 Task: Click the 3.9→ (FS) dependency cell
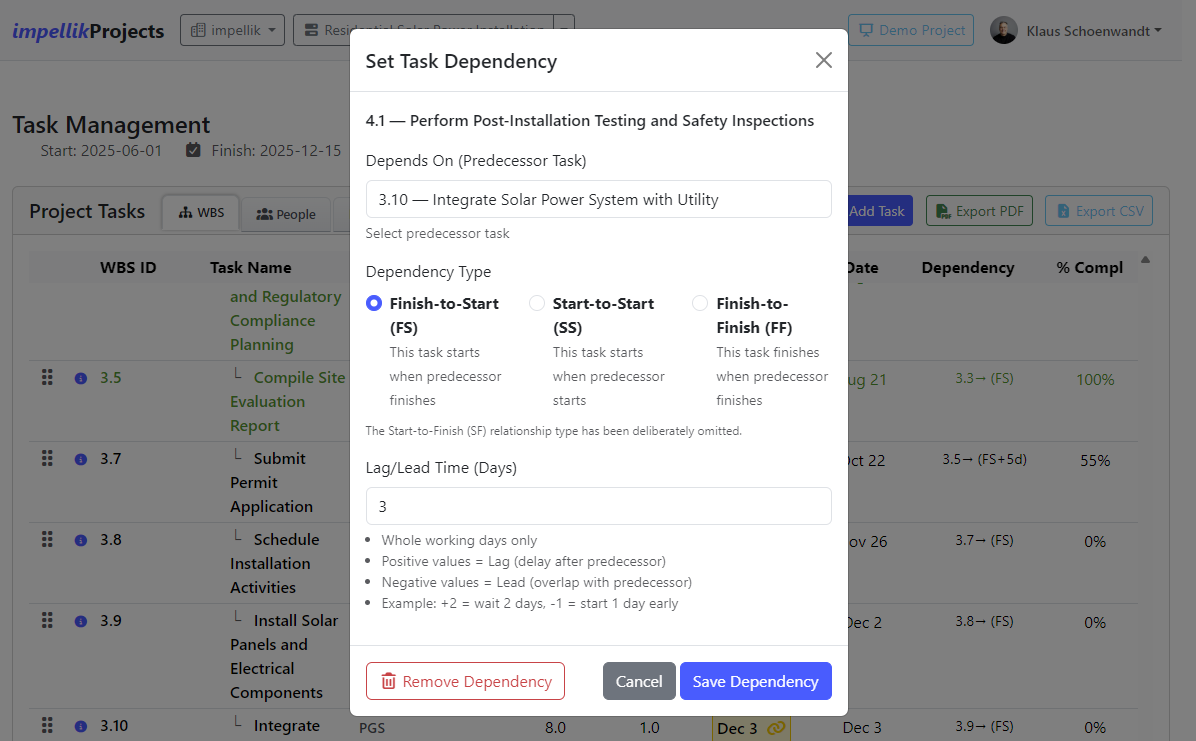(984, 726)
